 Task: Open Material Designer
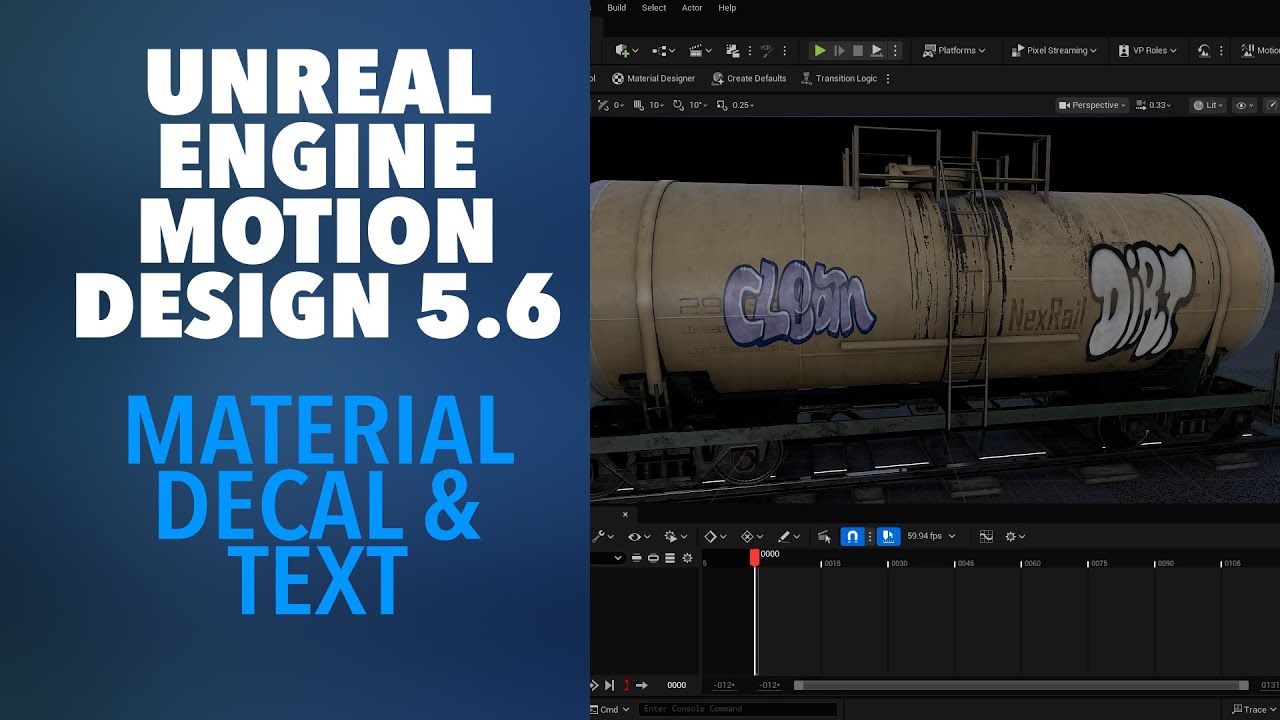tap(653, 78)
